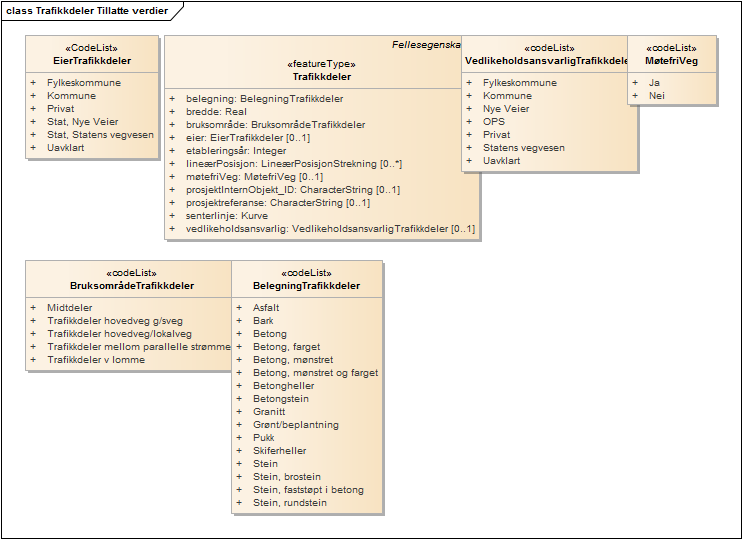This screenshot has height=539, width=742.
Task: Click the Ja value in MøtefriVeg
Action: [x=654, y=83]
